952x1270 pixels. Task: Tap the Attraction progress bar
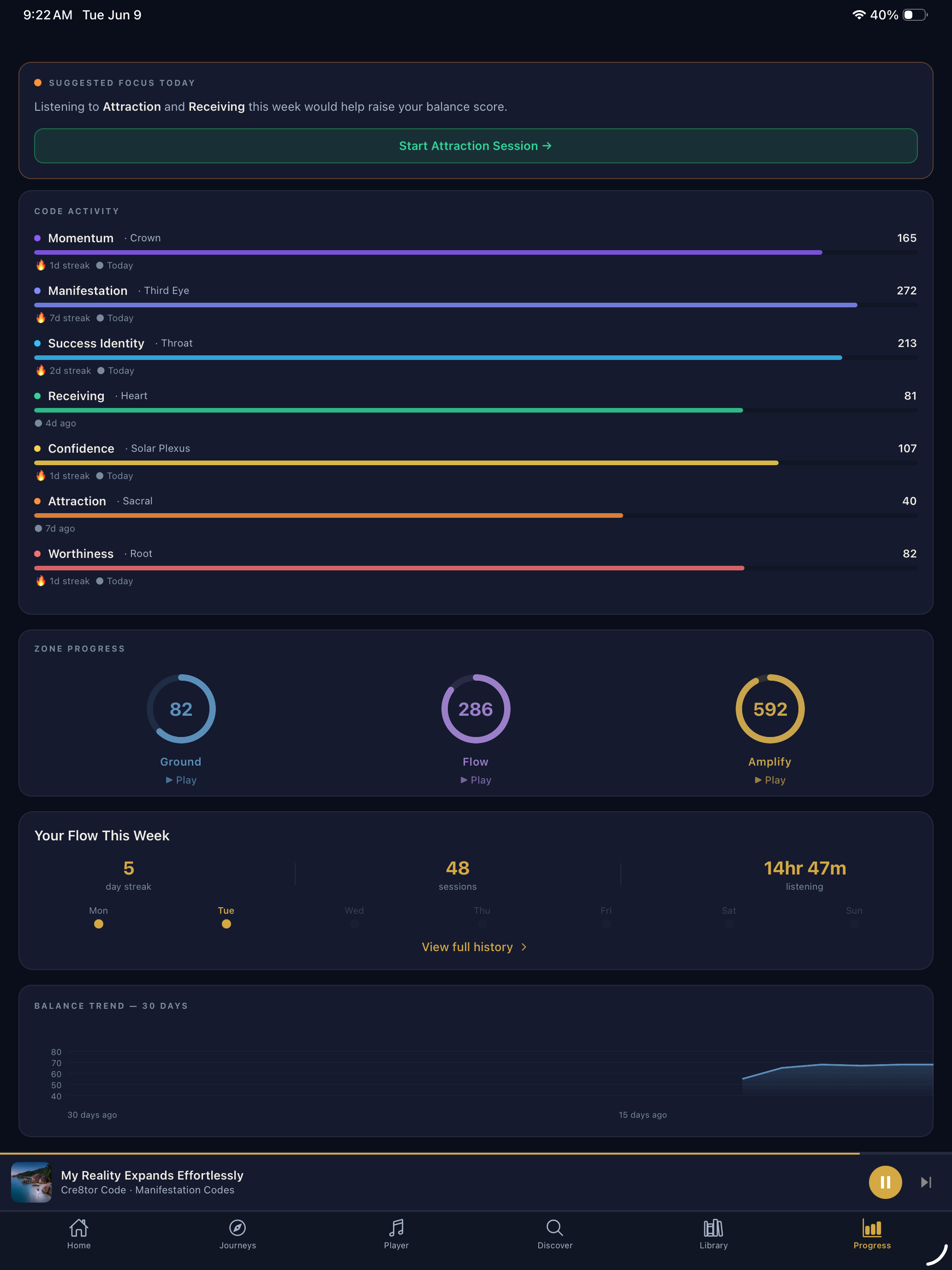tap(476, 515)
